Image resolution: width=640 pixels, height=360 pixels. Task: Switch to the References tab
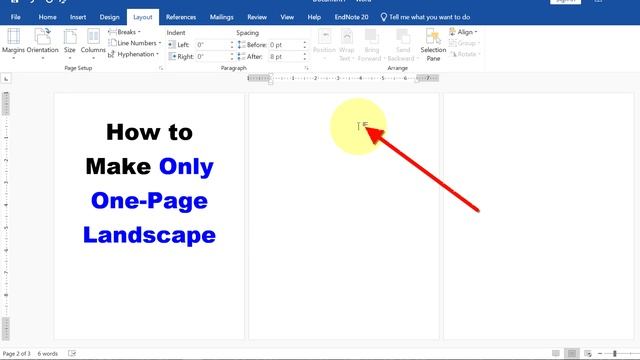(181, 17)
